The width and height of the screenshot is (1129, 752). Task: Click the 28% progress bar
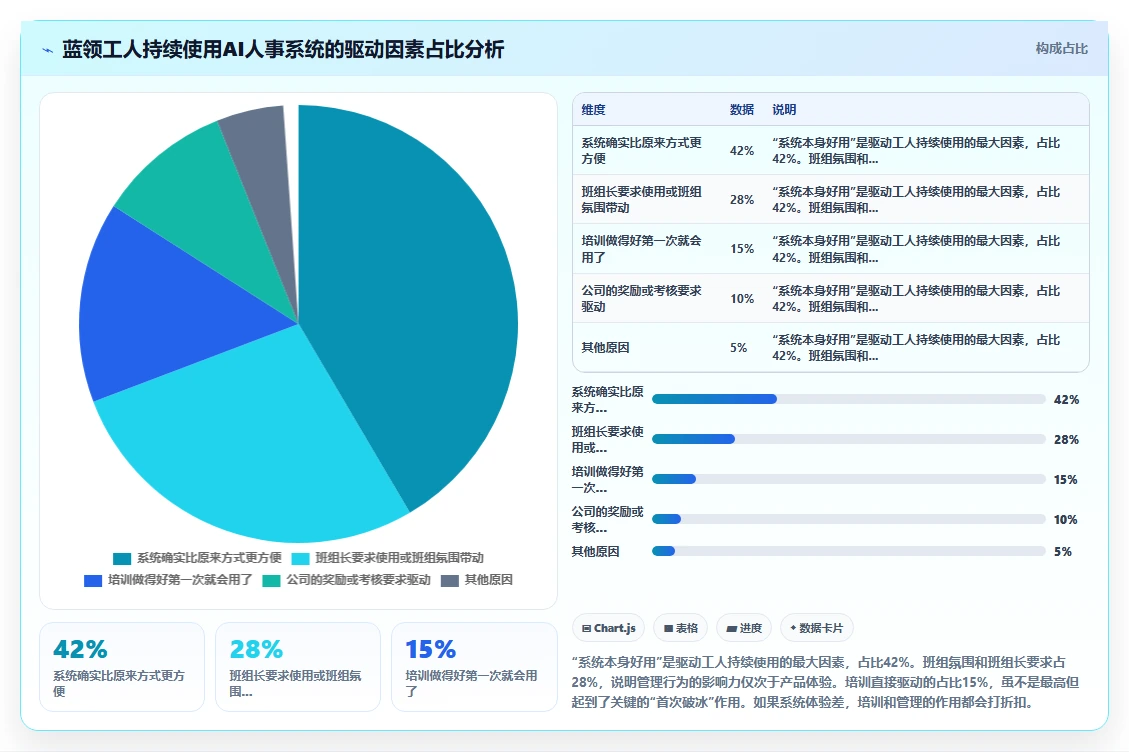click(848, 439)
